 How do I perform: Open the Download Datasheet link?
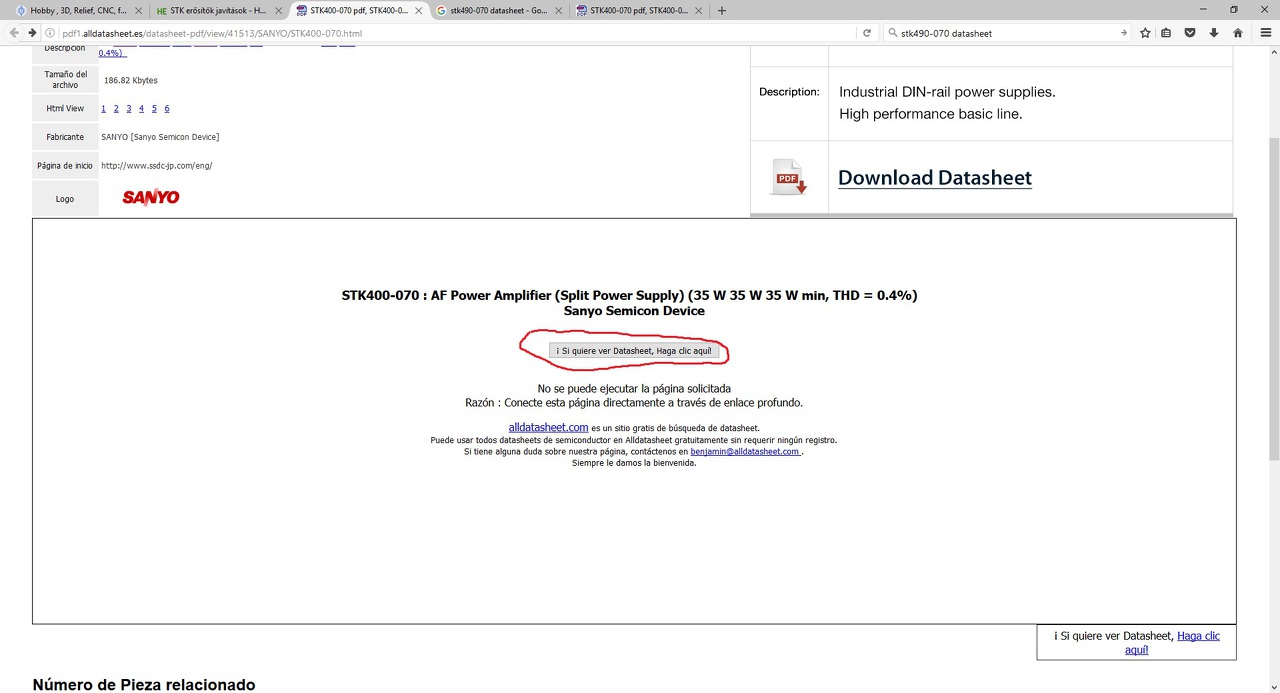tap(935, 178)
